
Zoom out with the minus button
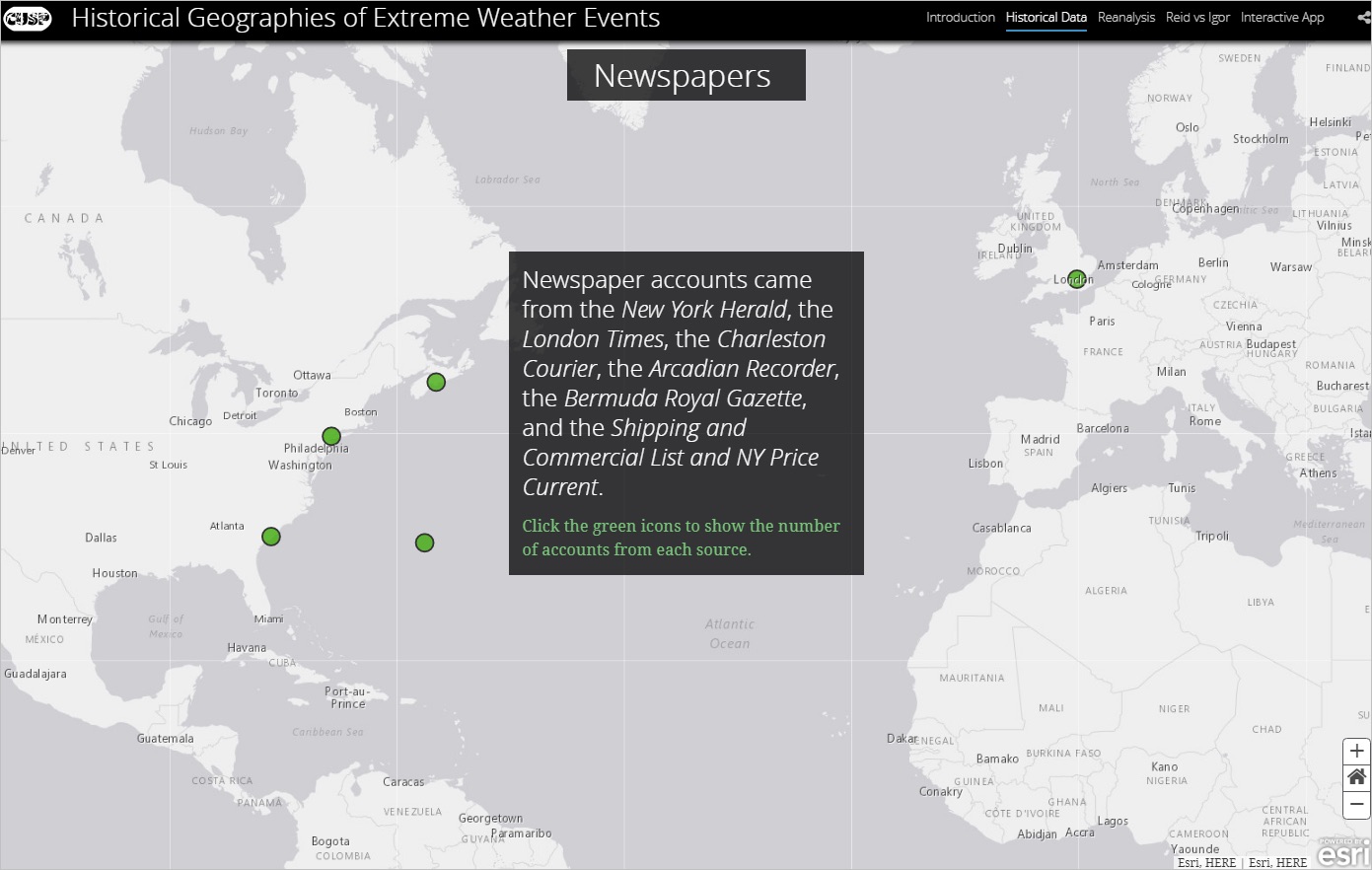pyautogui.click(x=1356, y=804)
